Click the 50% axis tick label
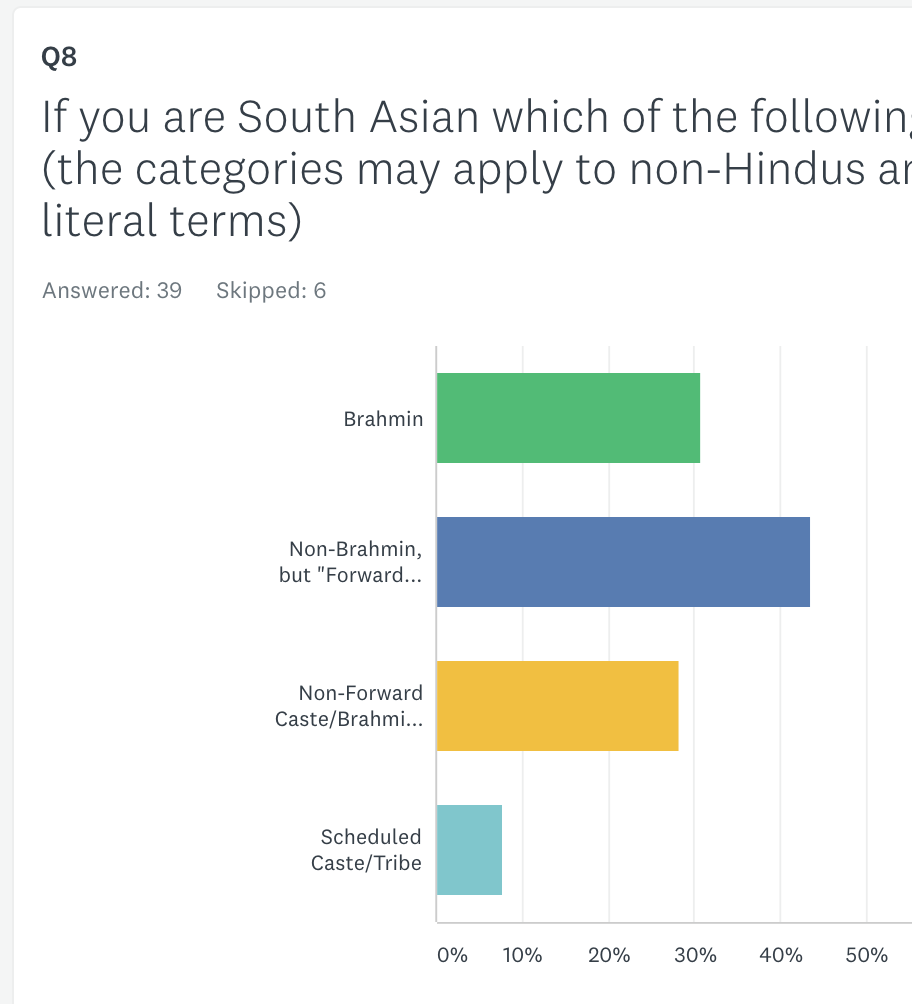Image resolution: width=912 pixels, height=1004 pixels. (x=867, y=955)
